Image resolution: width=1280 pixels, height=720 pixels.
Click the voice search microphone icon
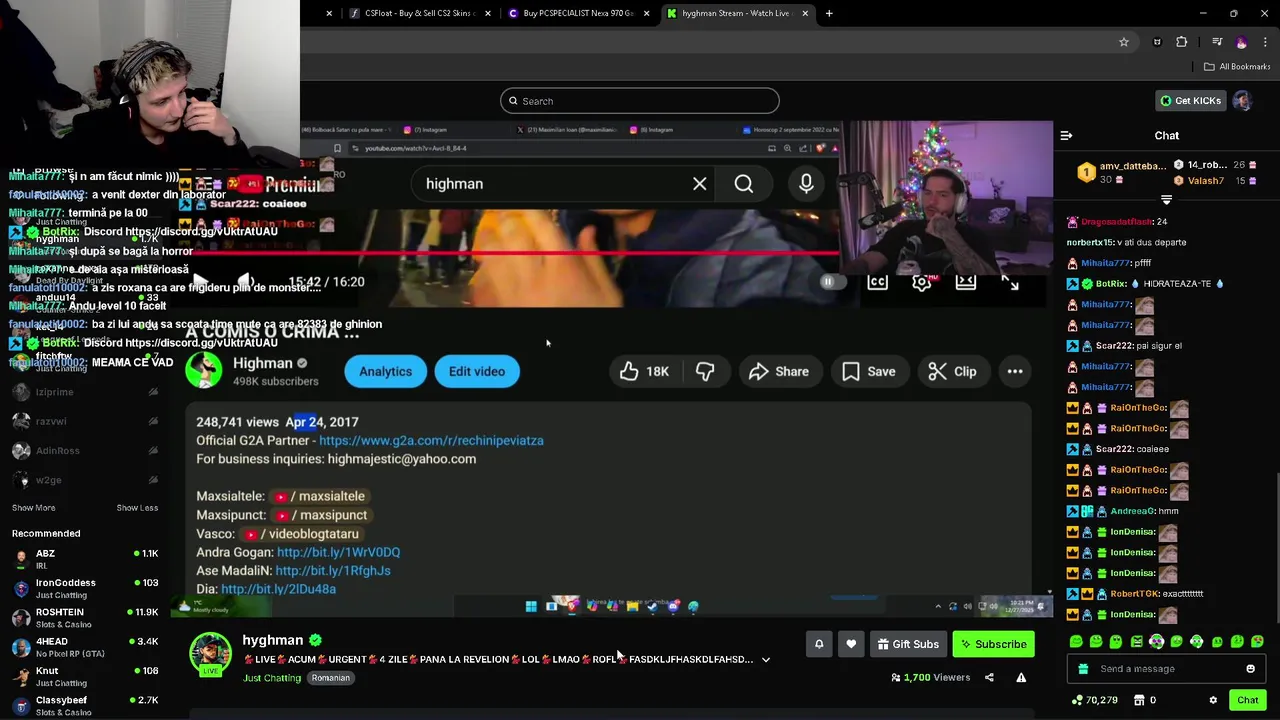pyautogui.click(x=806, y=184)
